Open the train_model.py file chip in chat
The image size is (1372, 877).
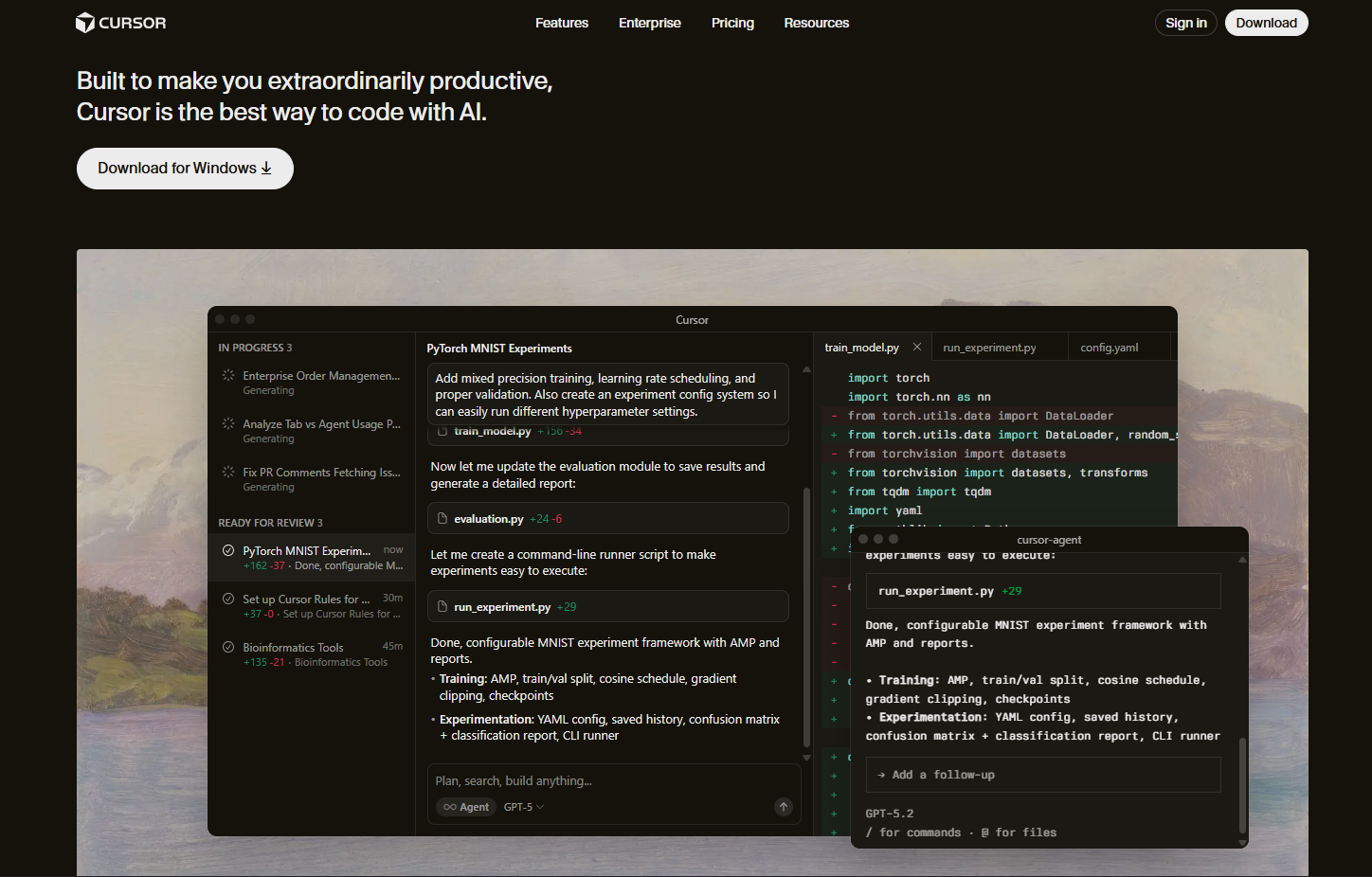point(607,434)
